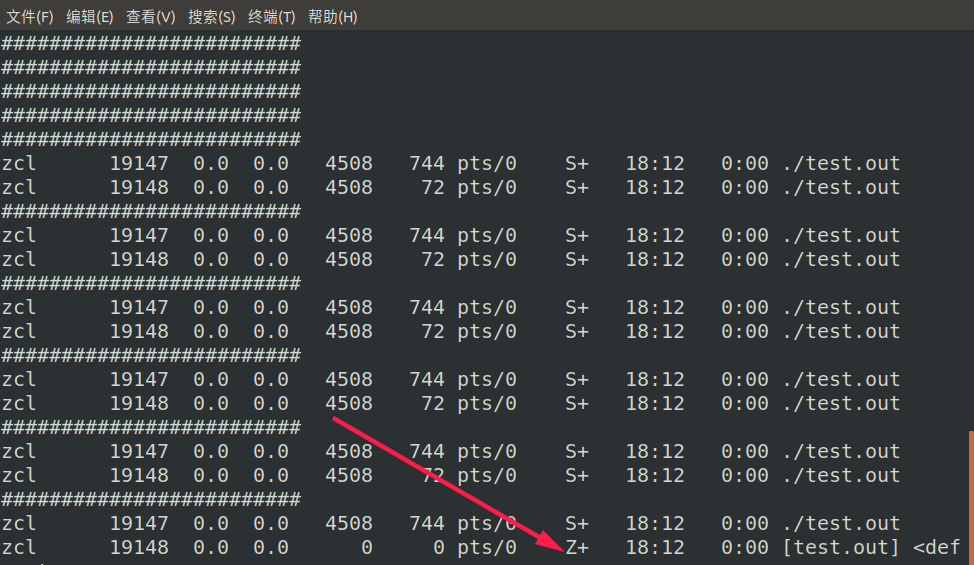Click the Z+ zombie status text
974x565 pixels.
coord(577,547)
